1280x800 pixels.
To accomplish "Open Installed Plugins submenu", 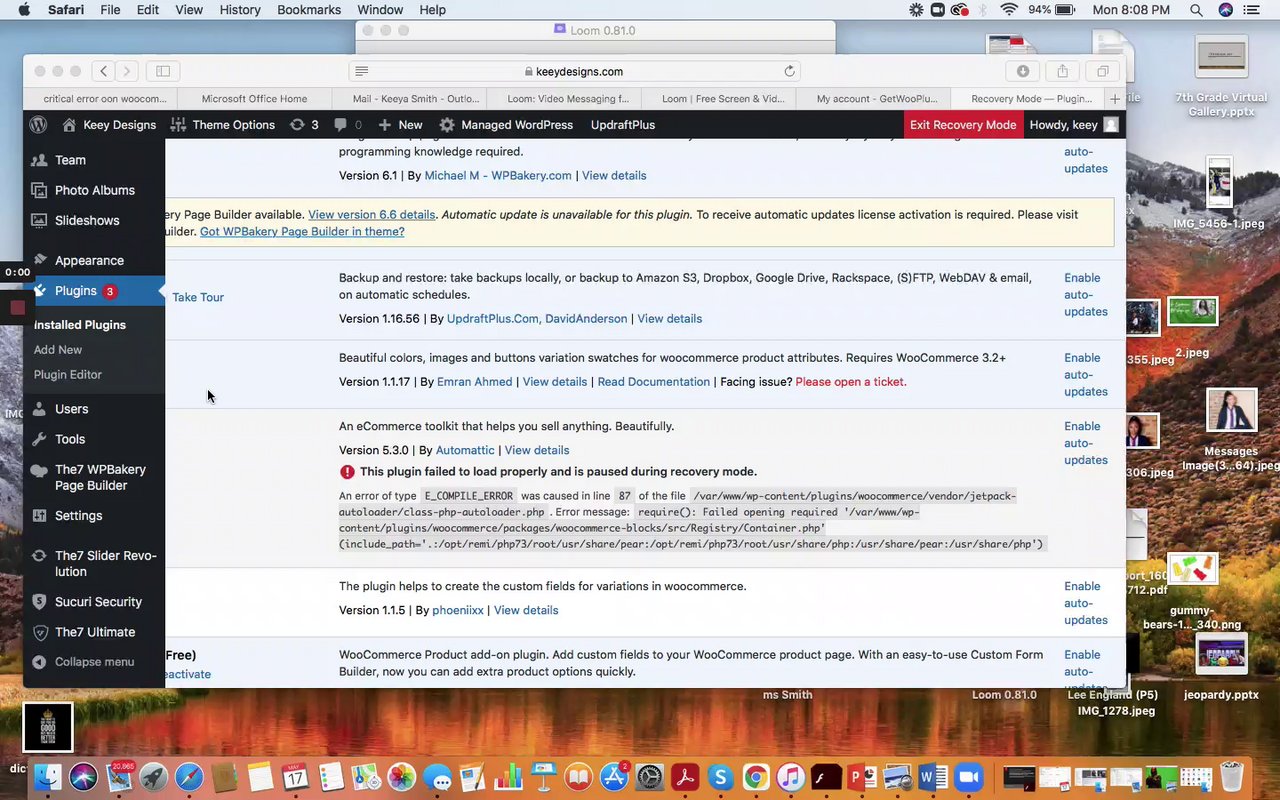I will point(80,325).
